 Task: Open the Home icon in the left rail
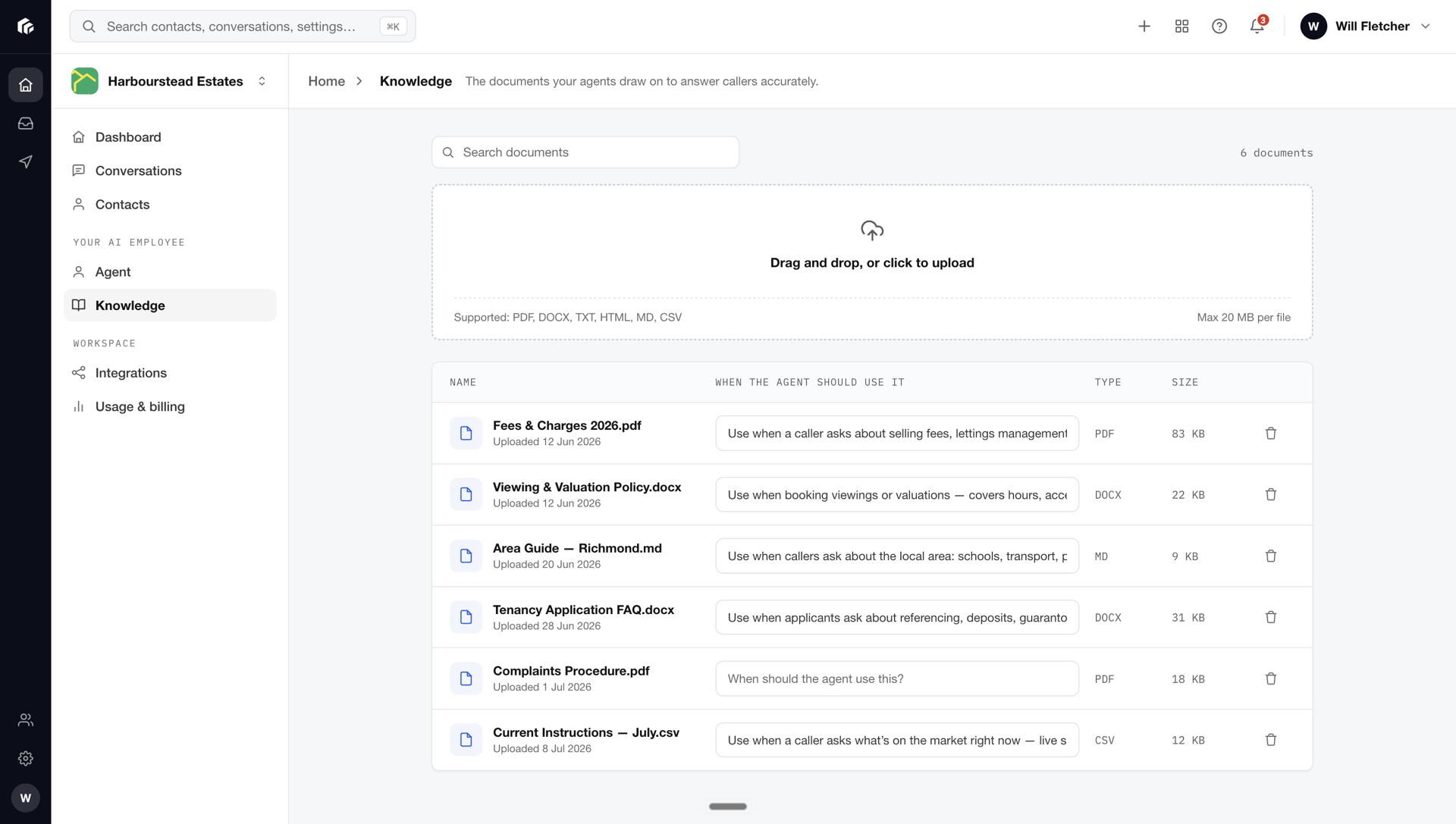pyautogui.click(x=26, y=85)
